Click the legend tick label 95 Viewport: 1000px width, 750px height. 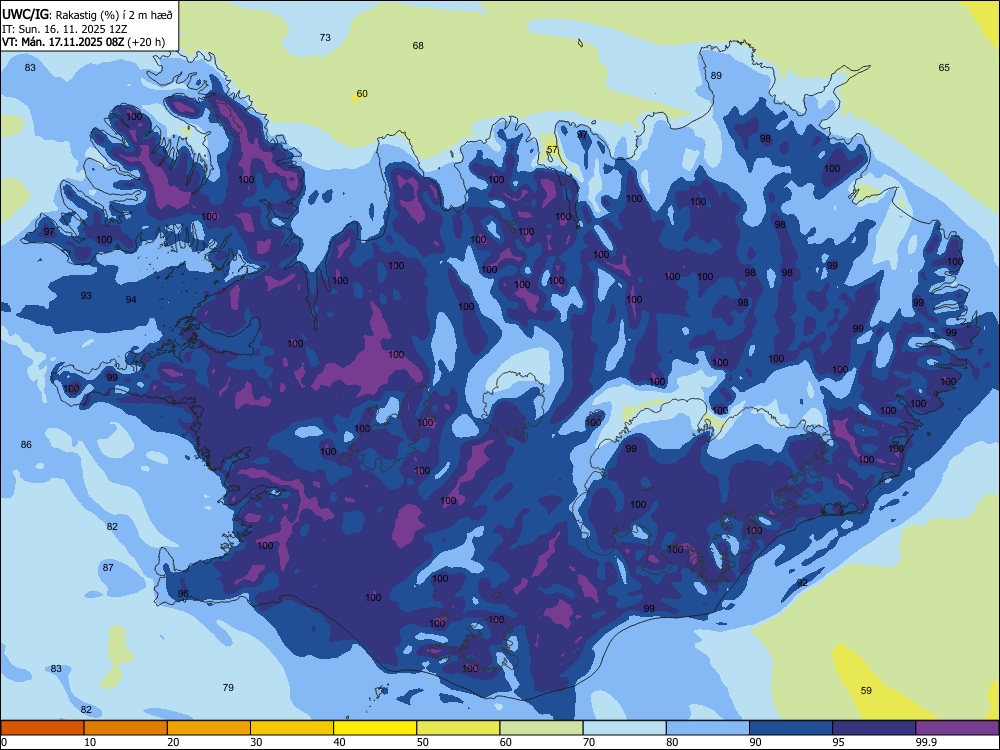pos(839,742)
